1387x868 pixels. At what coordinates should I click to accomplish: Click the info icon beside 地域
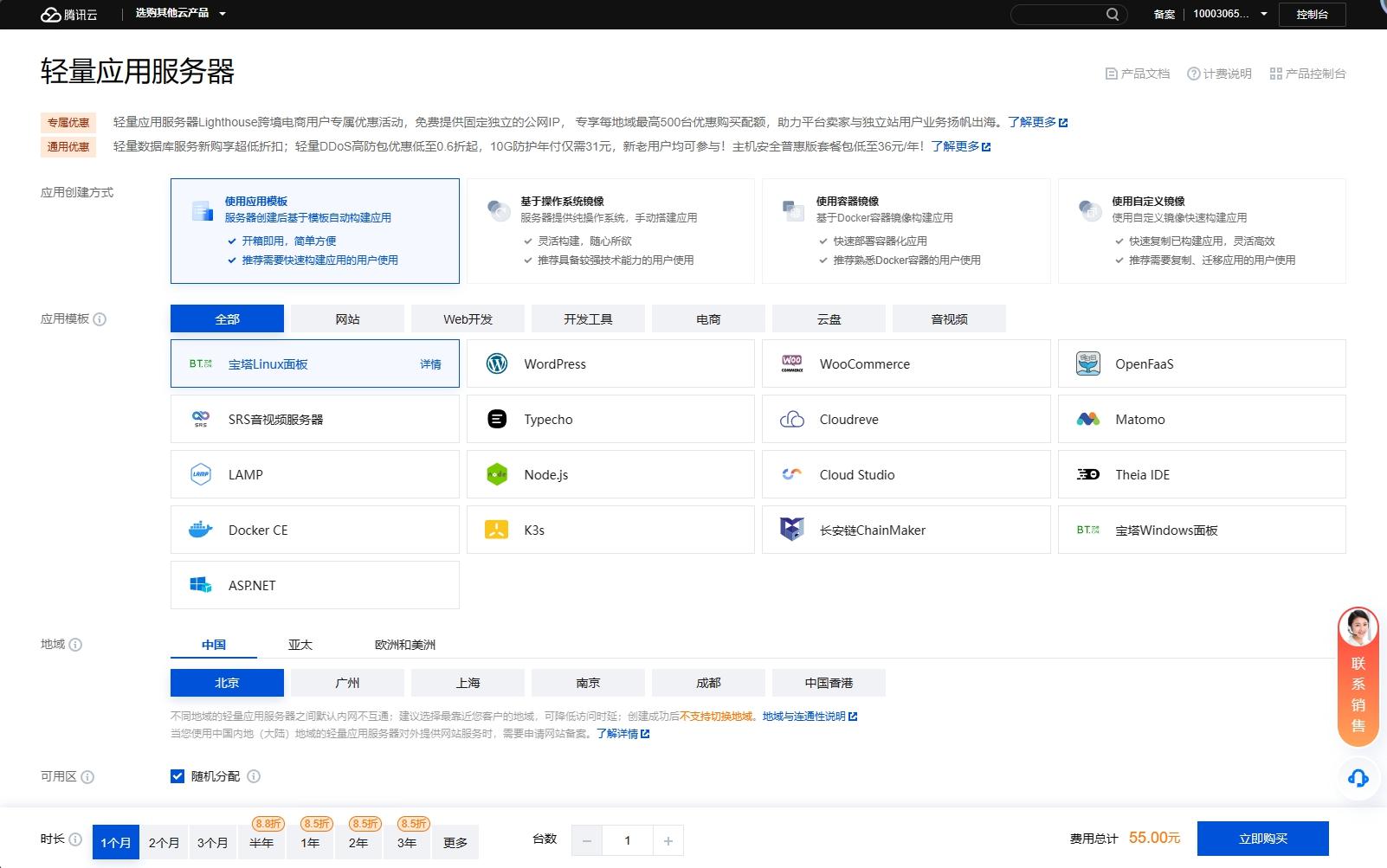(75, 645)
